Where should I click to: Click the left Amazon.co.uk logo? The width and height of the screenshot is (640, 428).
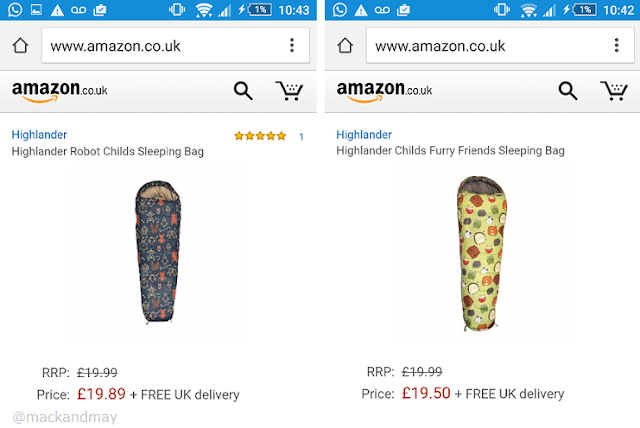click(x=59, y=92)
